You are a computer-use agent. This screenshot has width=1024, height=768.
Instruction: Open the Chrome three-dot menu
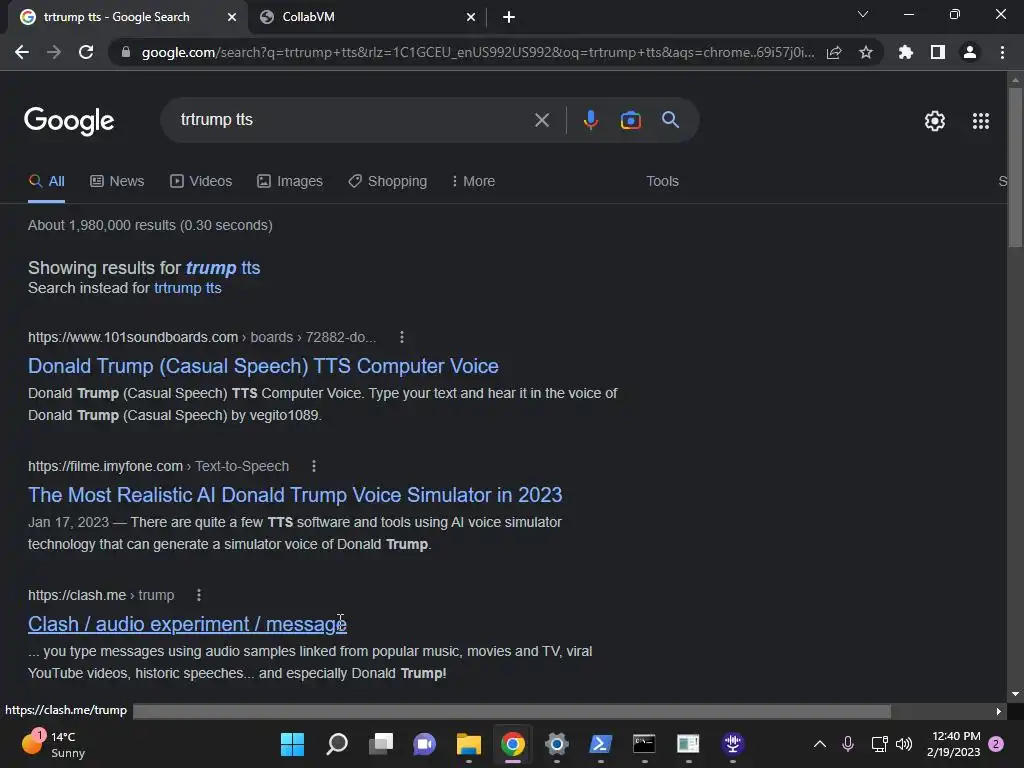(1002, 52)
